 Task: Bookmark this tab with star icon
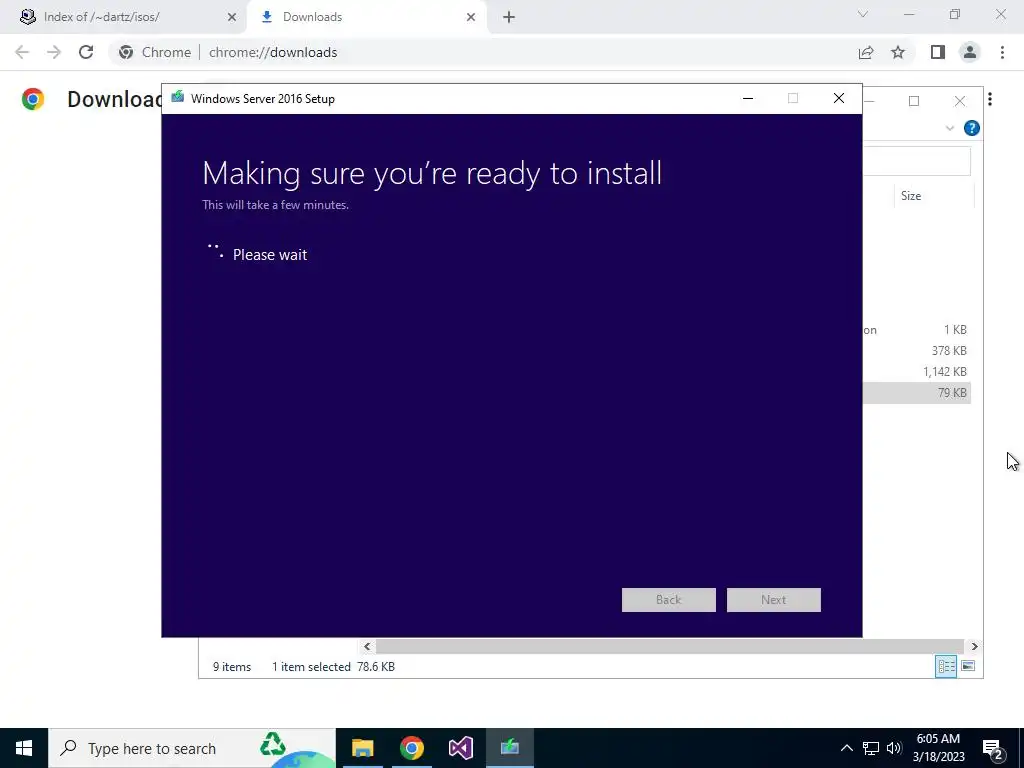point(898,52)
